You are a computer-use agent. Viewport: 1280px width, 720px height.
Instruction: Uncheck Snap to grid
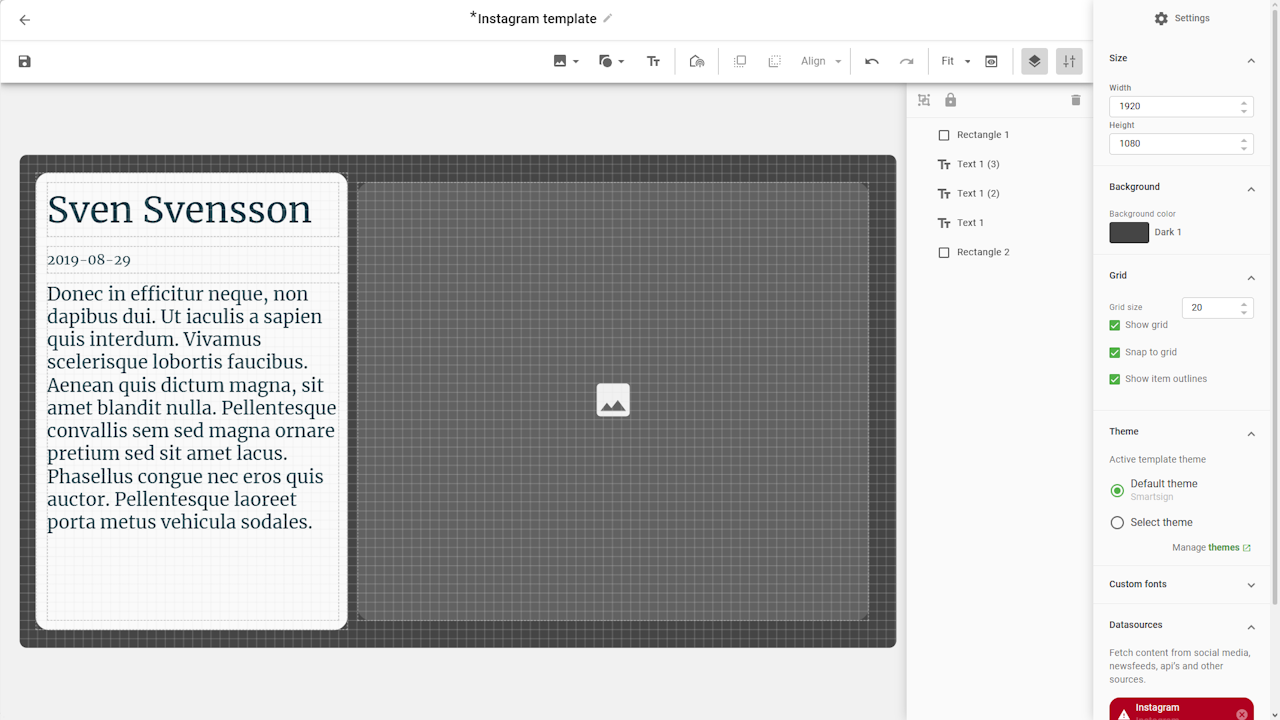(1115, 352)
